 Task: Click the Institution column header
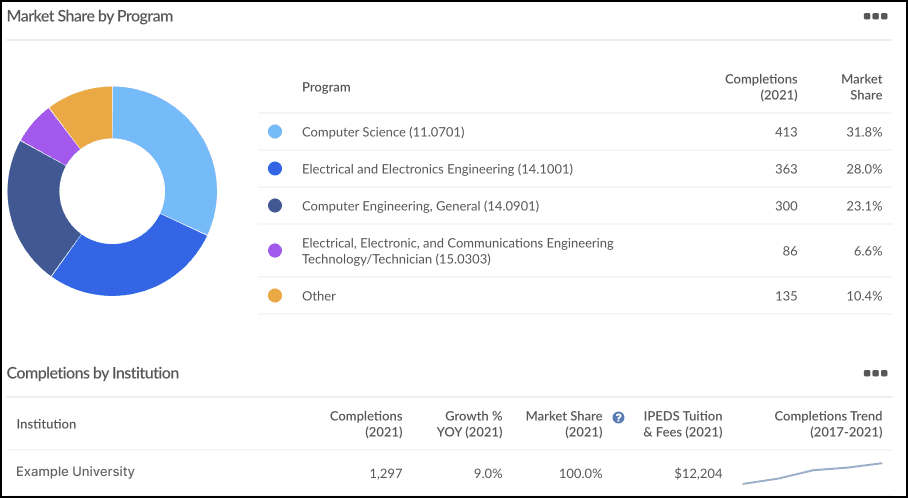point(46,424)
